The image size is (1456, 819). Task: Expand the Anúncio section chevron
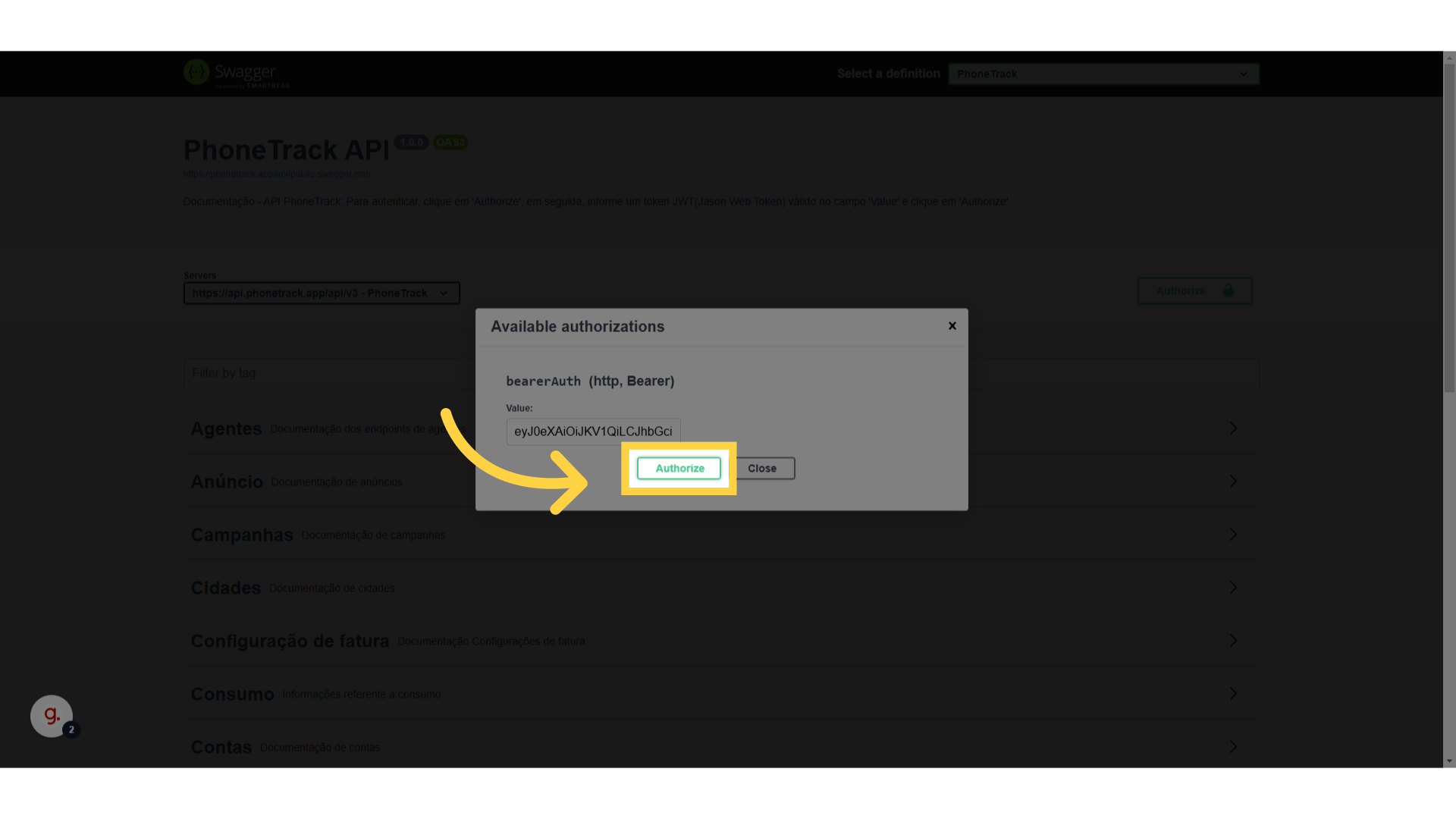[x=1233, y=482]
